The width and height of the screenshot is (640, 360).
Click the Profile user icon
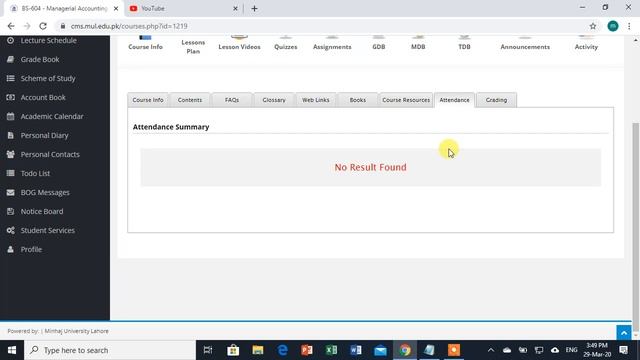(x=11, y=249)
